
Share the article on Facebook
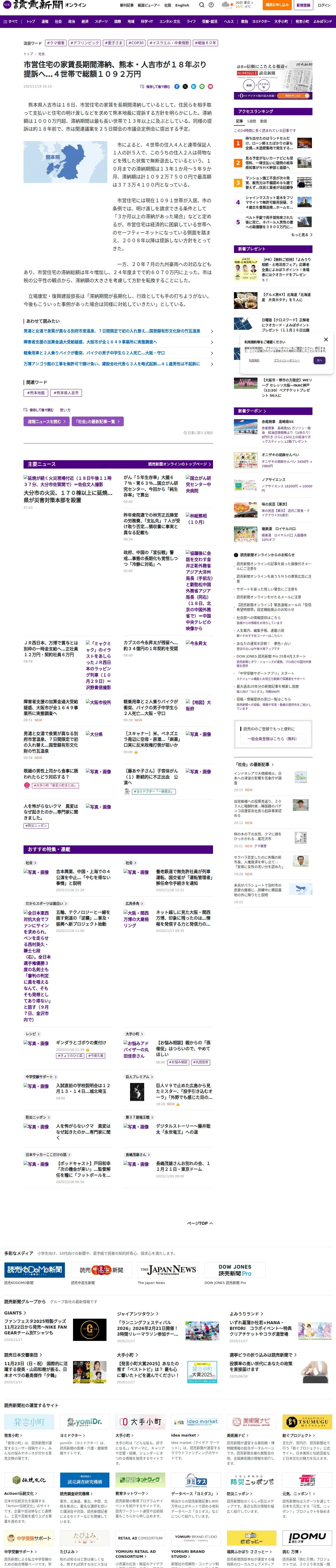(177, 87)
